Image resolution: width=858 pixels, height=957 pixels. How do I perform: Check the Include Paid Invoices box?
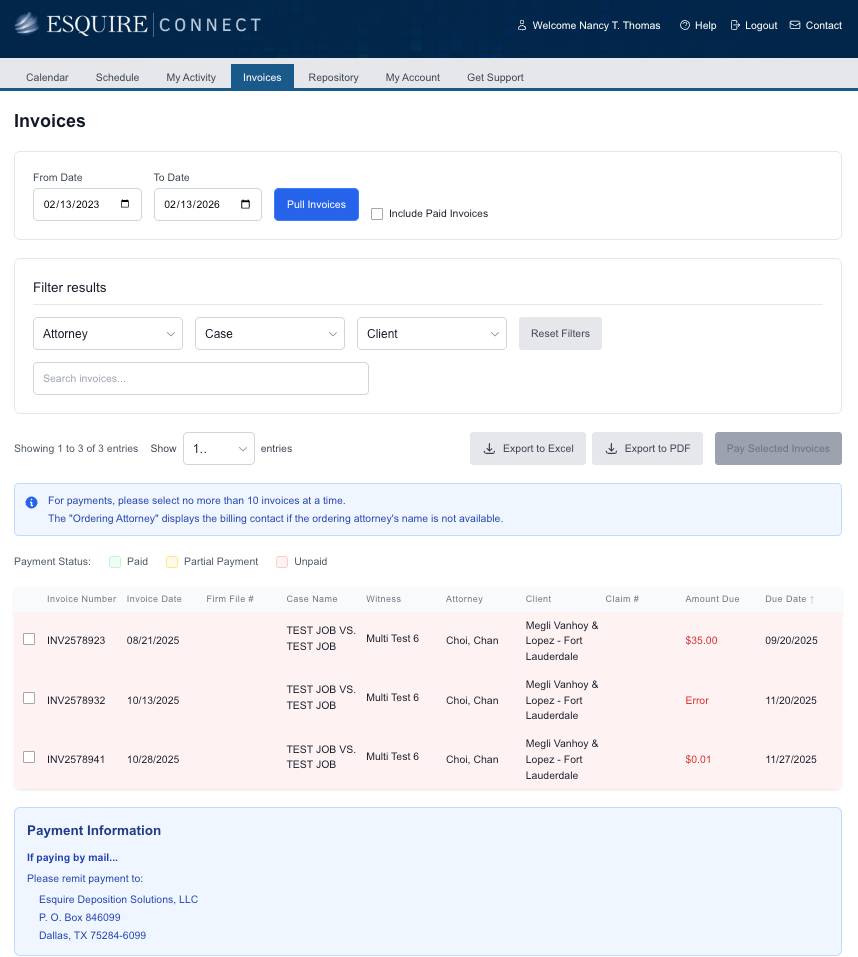377,214
